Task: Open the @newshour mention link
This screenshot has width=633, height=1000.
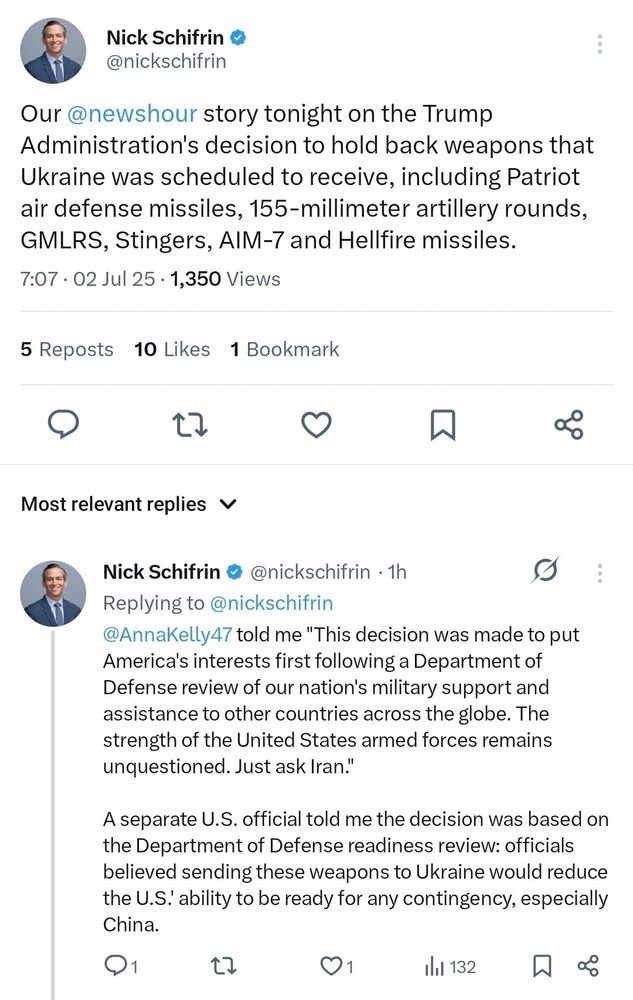Action: [132, 113]
